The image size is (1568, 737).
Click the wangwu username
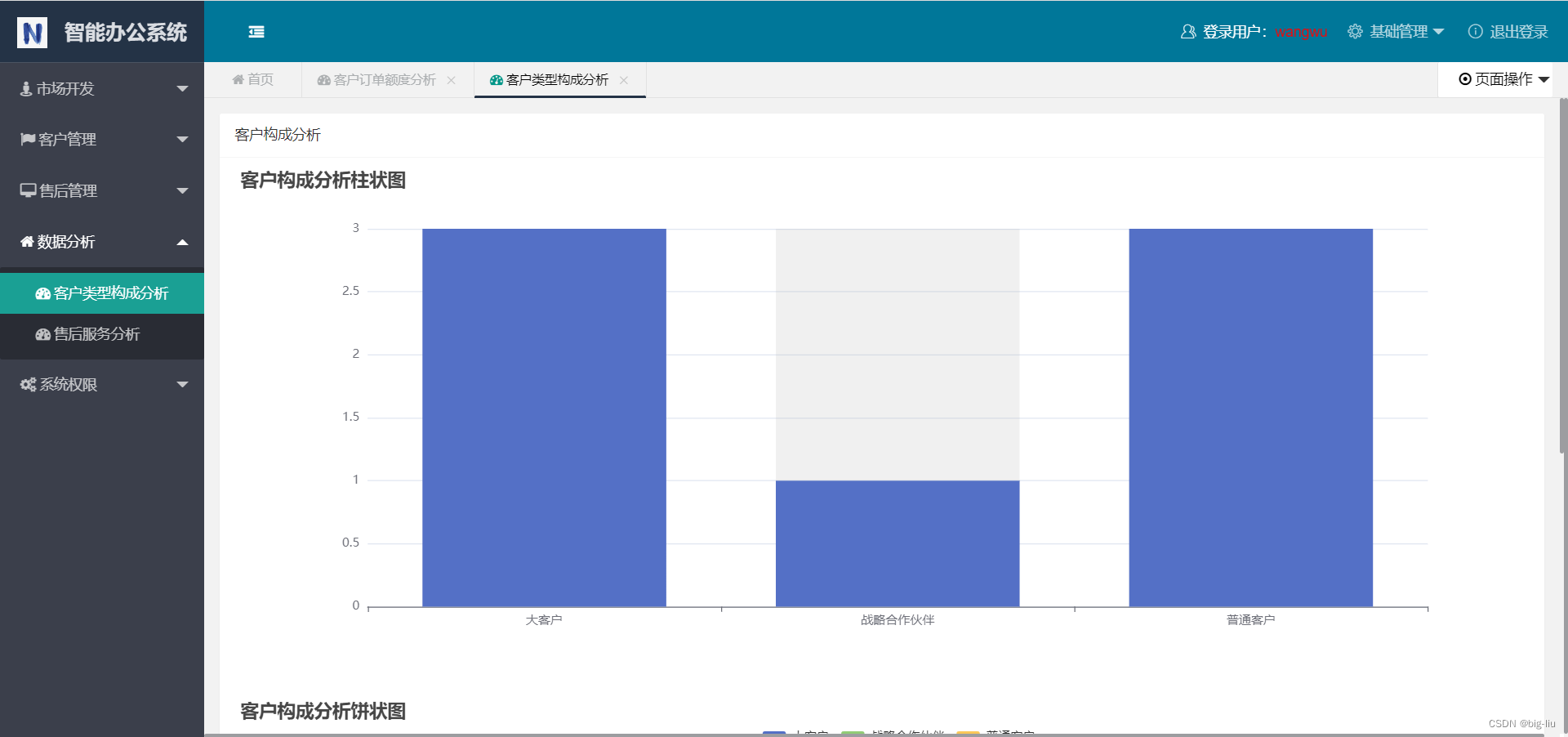(x=1301, y=33)
